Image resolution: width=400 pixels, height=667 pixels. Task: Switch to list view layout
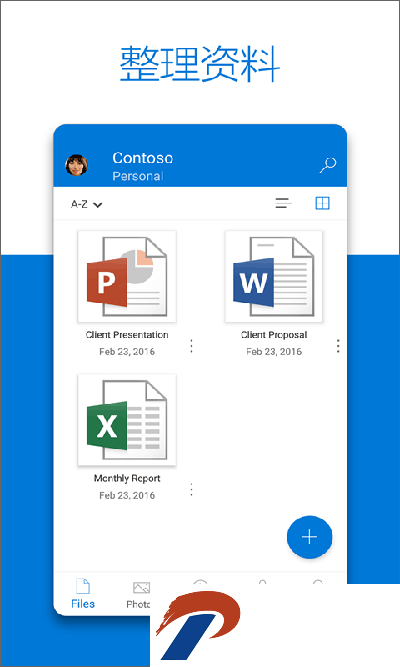pos(283,203)
